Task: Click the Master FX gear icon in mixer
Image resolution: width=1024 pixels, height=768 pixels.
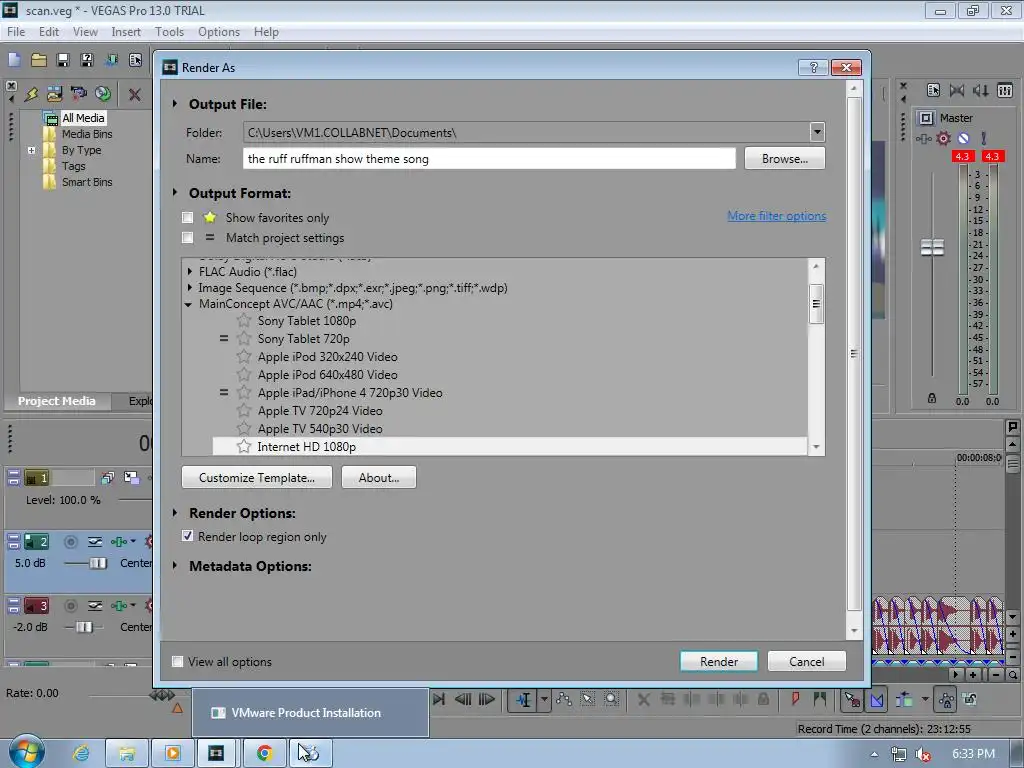Action: 943,138
